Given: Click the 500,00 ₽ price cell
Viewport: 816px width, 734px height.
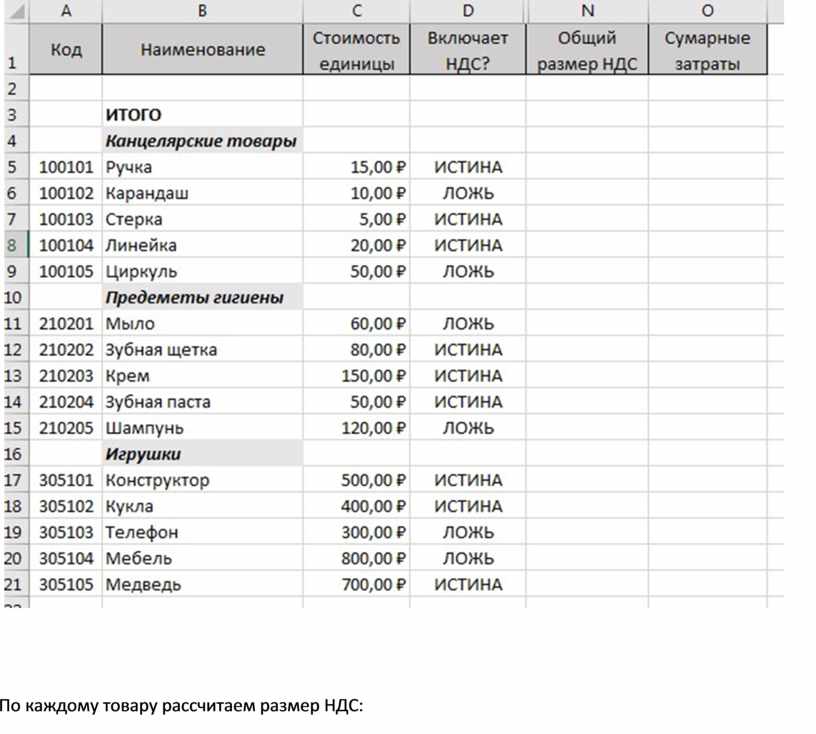Looking at the screenshot, I should coord(356,480).
